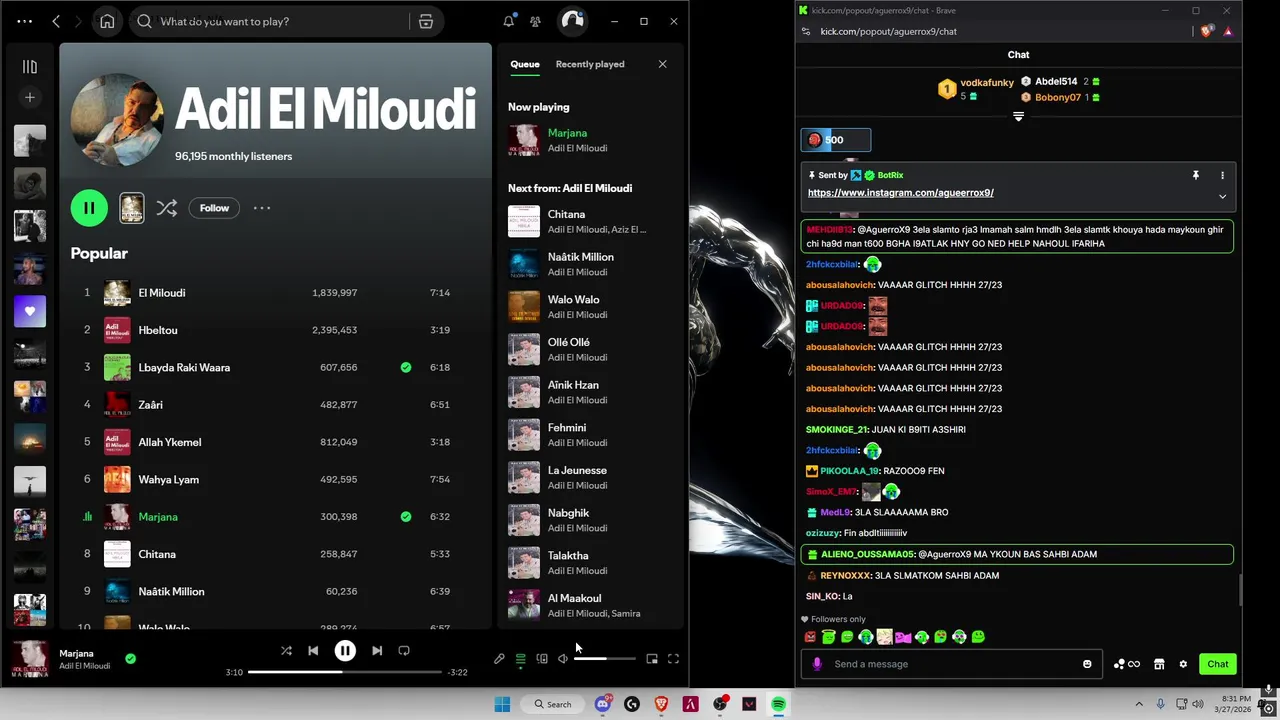Select Naâtik Million in queue
Image resolution: width=1280 pixels, height=720 pixels.
[590, 264]
